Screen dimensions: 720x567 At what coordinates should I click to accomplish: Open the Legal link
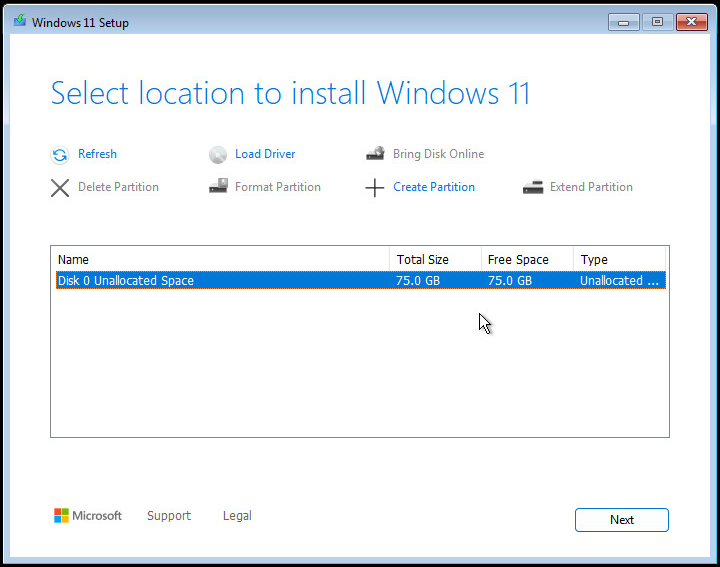point(237,516)
